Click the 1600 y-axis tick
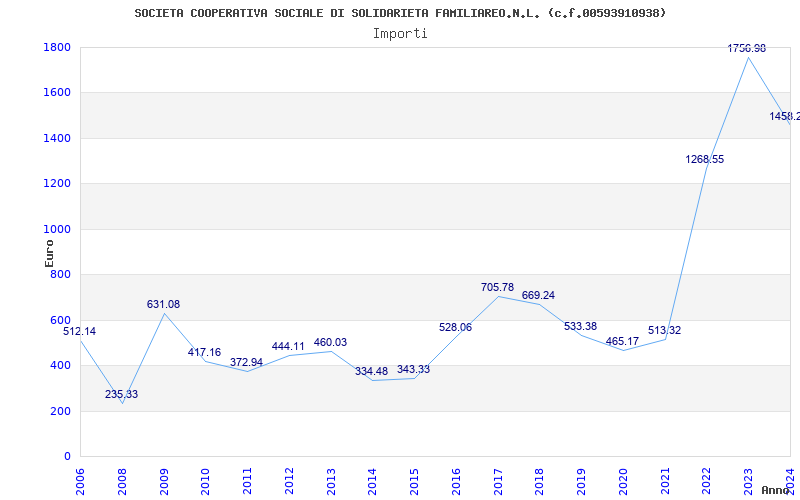Viewport: 800px width, 500px height. click(x=57, y=93)
